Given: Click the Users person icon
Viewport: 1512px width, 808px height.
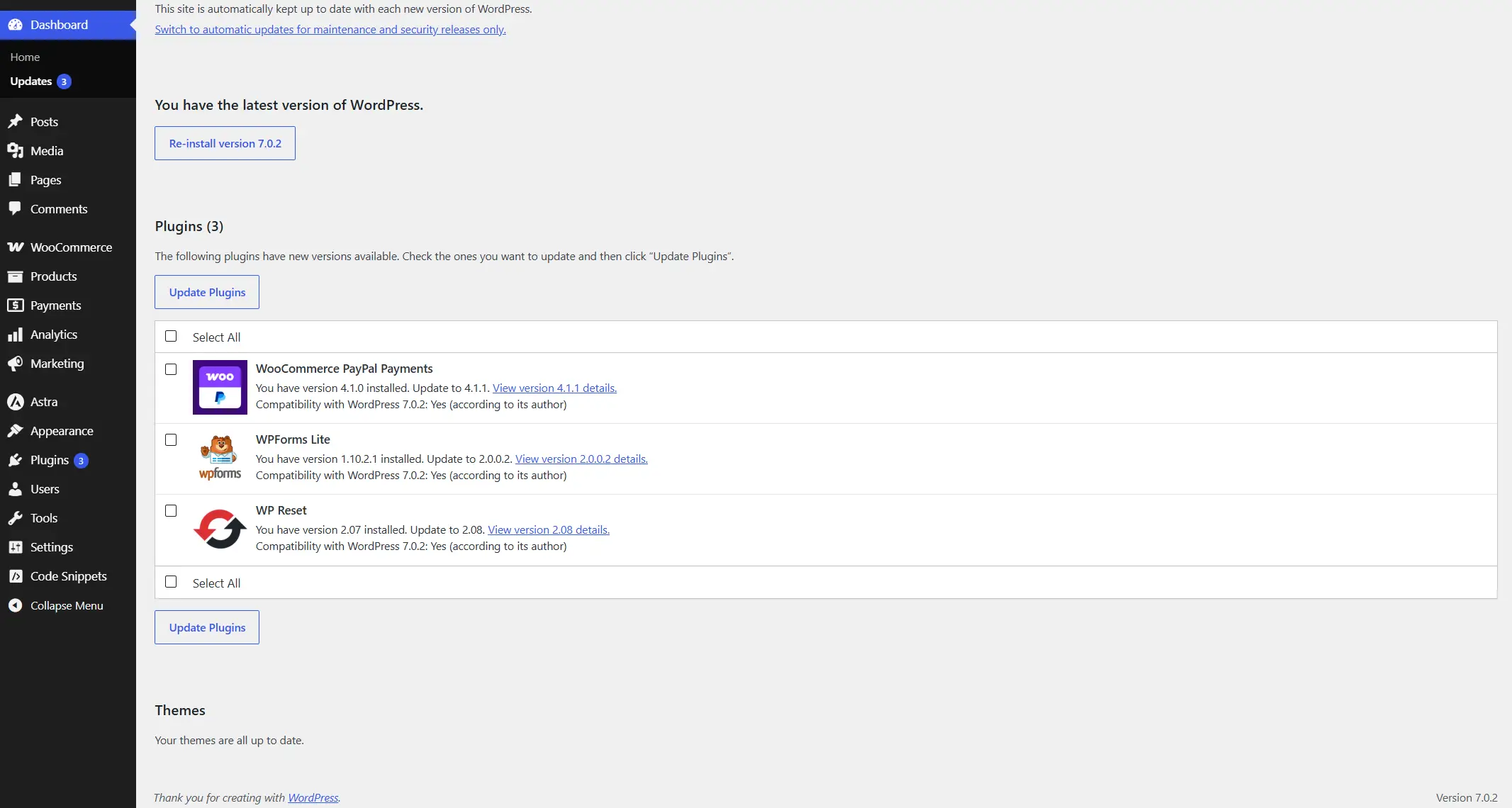Looking at the screenshot, I should (15, 489).
